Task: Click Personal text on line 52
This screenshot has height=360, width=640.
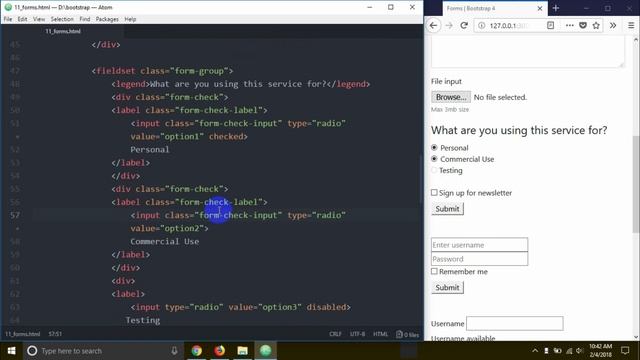Action: pyautogui.click(x=150, y=149)
